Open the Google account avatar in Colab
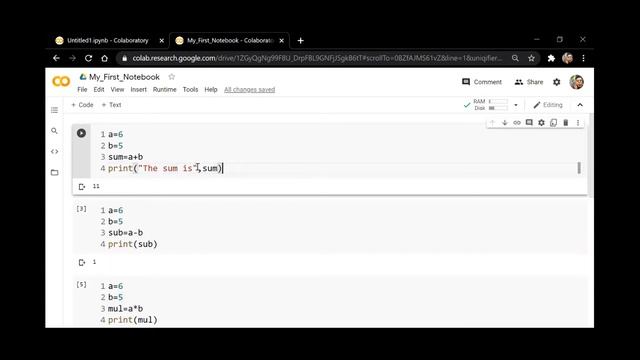640x360 pixels. click(576, 82)
